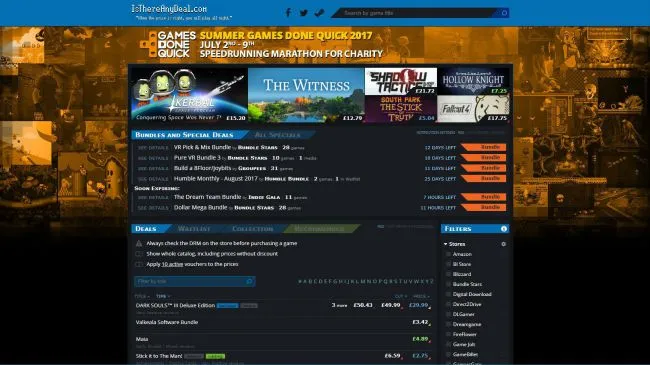
Task: Check the Blizzard store filter
Action: tap(448, 274)
